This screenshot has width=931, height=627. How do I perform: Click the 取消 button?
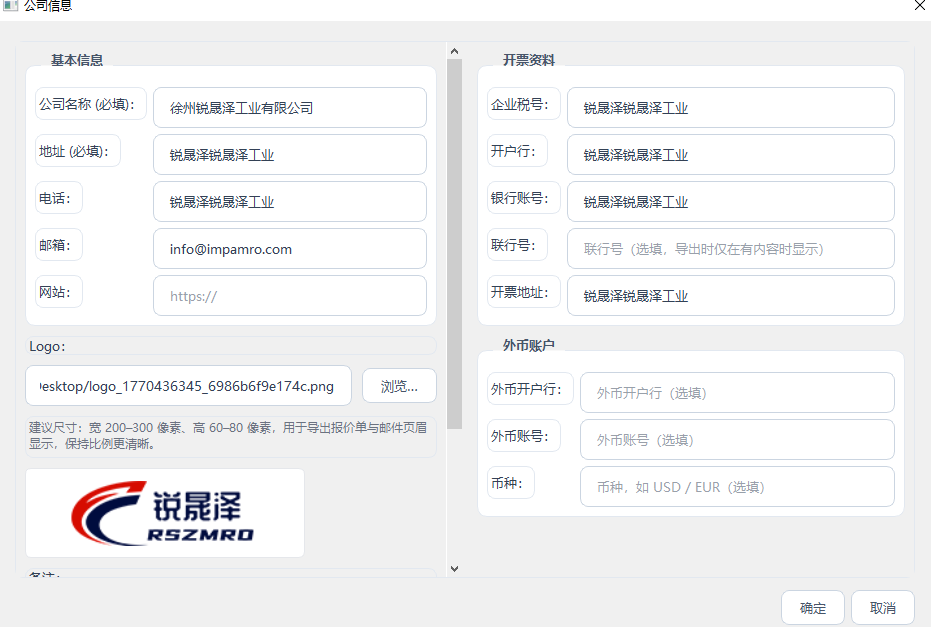(882, 607)
